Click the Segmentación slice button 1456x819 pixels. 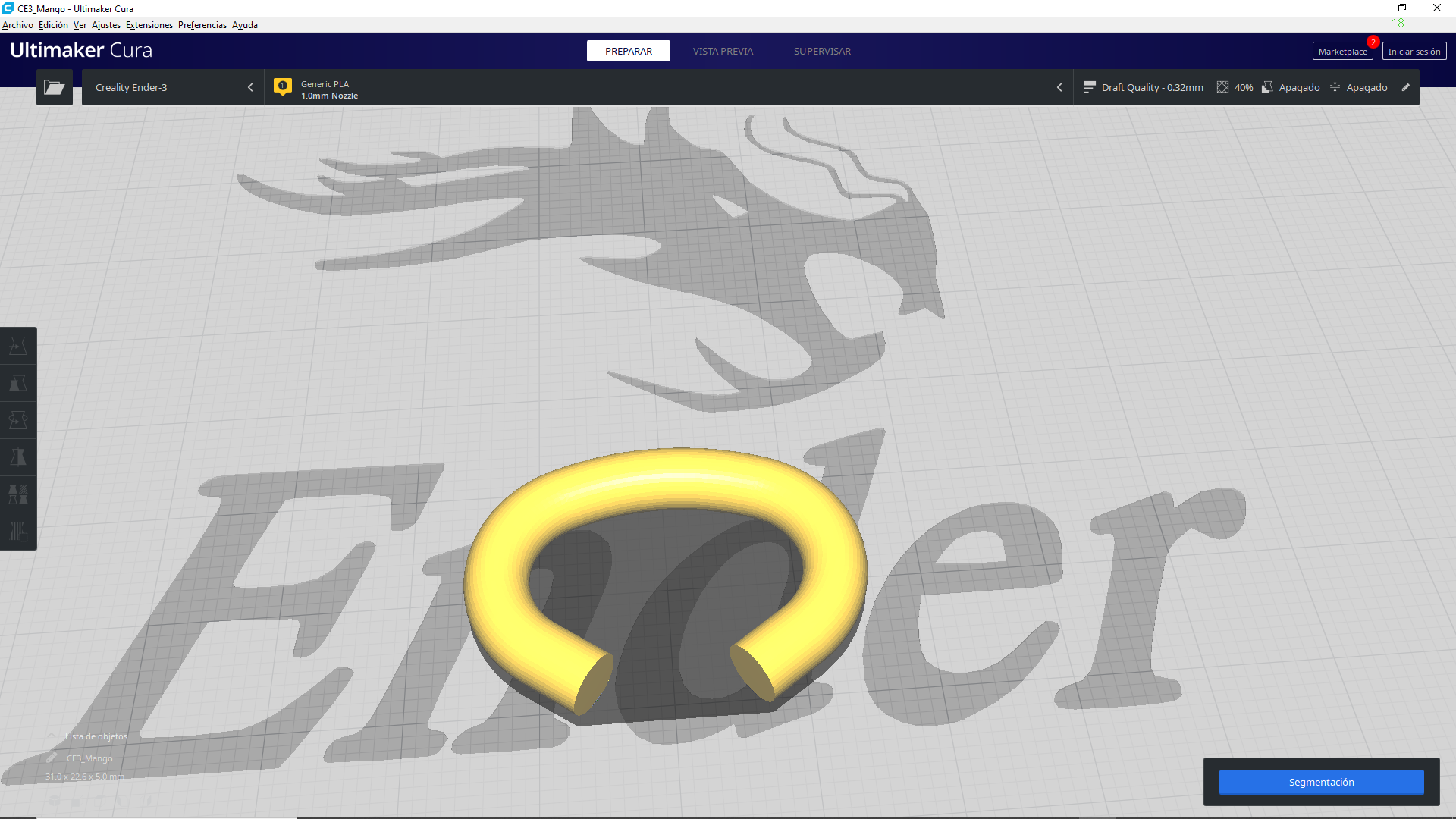click(x=1320, y=782)
